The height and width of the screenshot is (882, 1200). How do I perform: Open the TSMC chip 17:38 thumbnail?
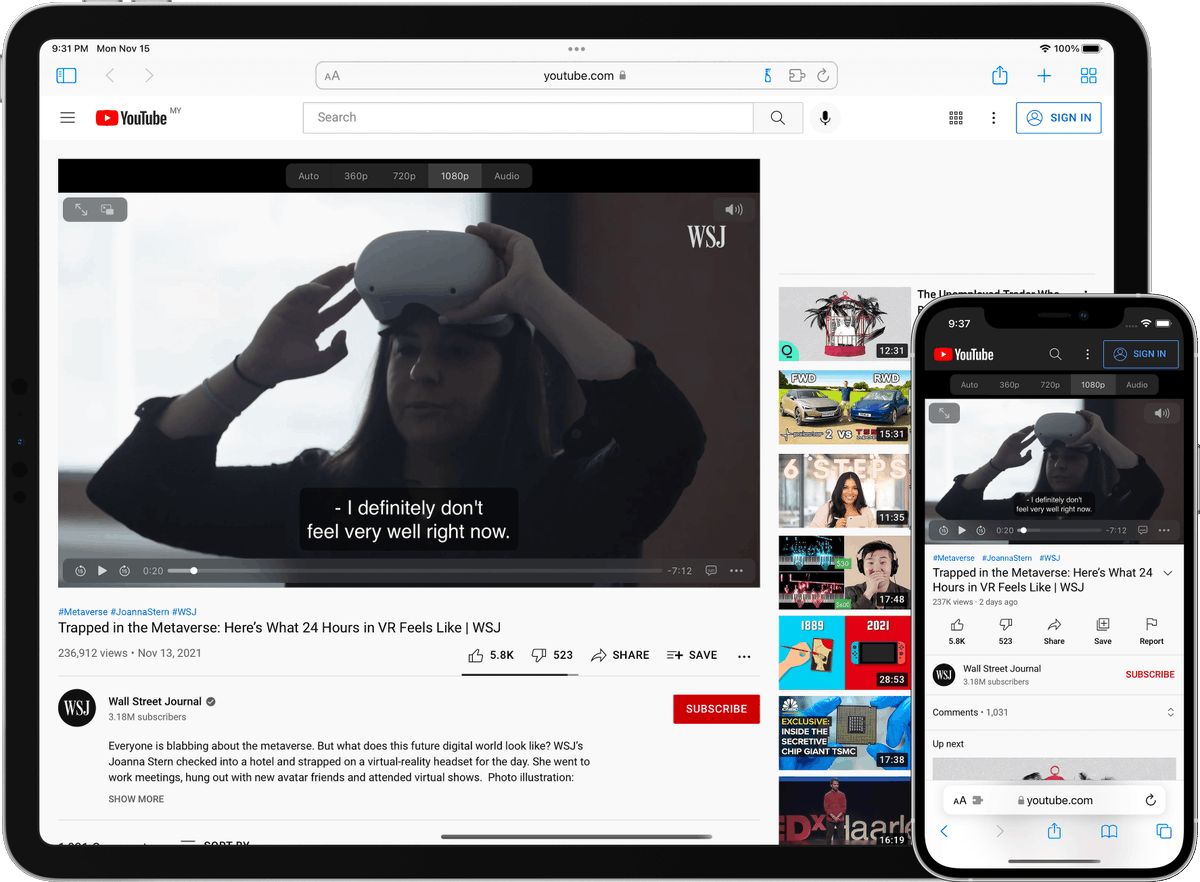coord(845,733)
